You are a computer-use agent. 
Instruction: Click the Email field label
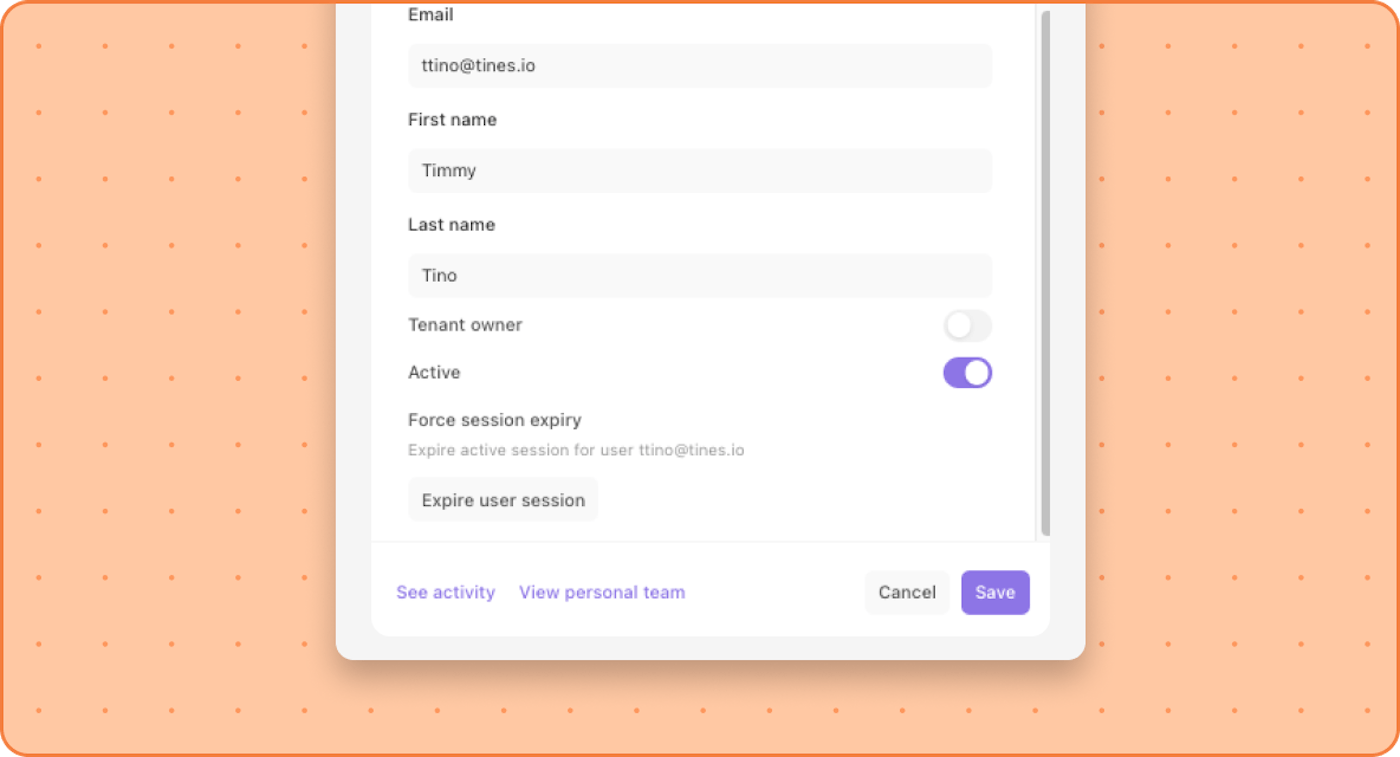tap(431, 15)
